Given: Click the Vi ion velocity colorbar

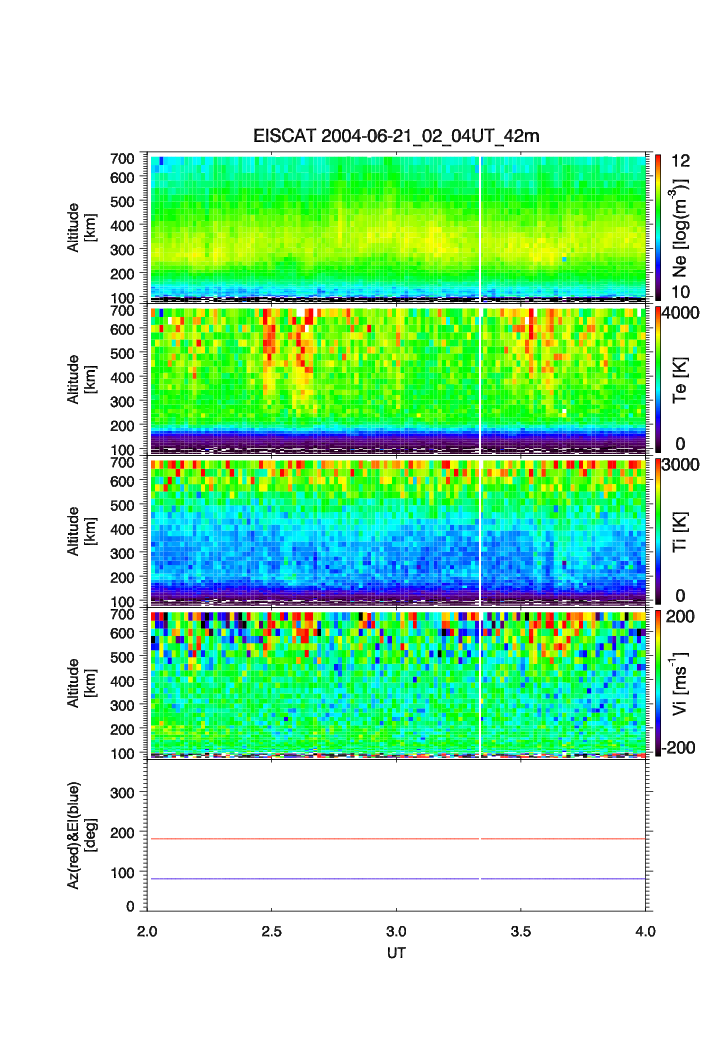Looking at the screenshot, I should pyautogui.click(x=659, y=683).
